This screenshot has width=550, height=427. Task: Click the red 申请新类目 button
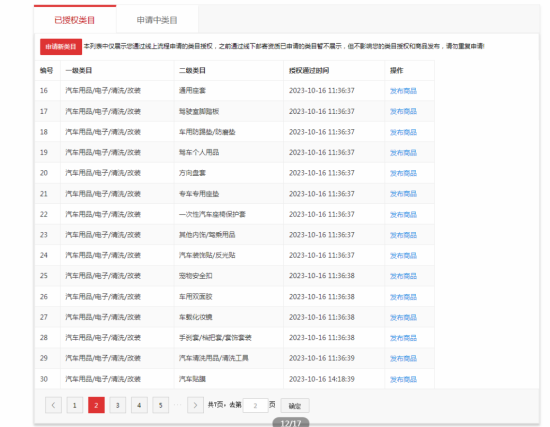pyautogui.click(x=61, y=47)
